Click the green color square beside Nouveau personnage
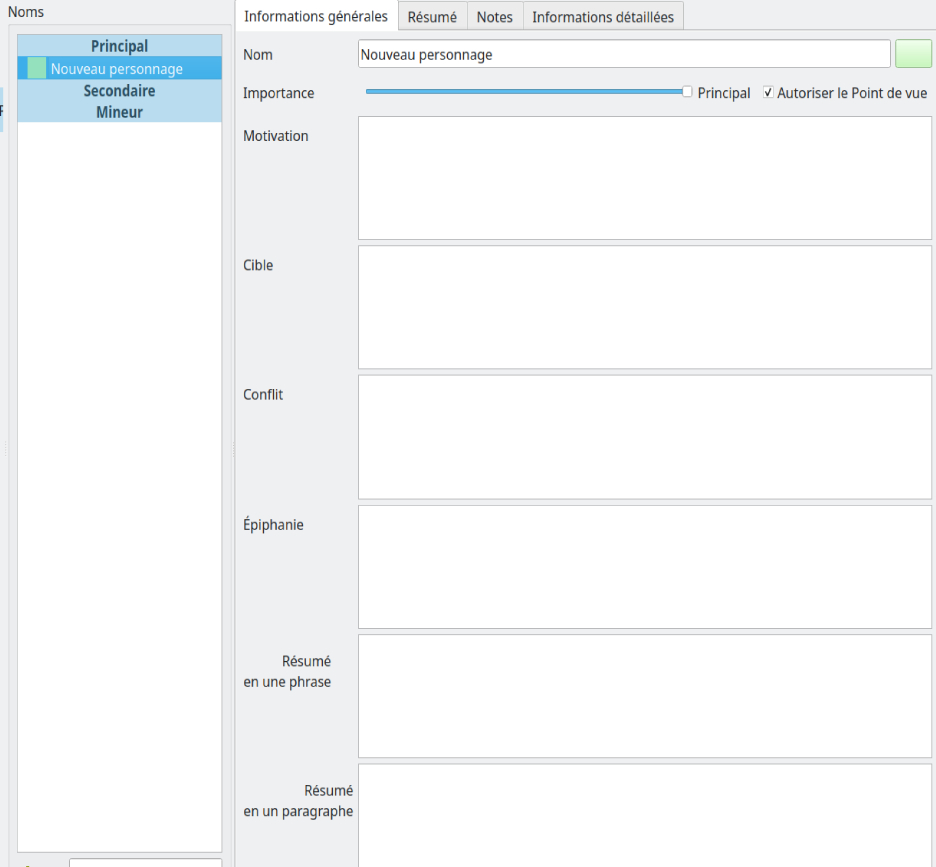 tap(36, 69)
